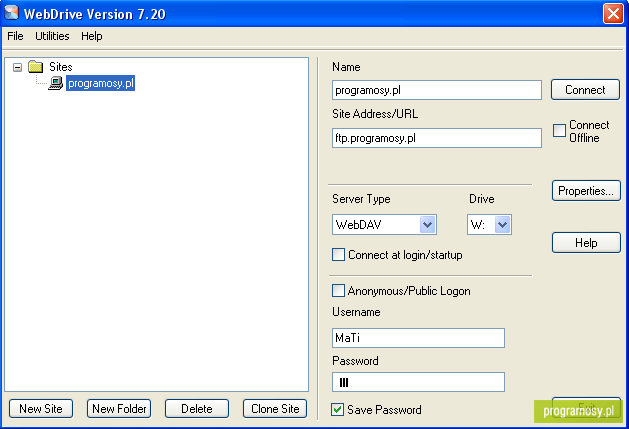Click the WebDrive app icon in title bar
629x429 pixels.
coord(12,13)
